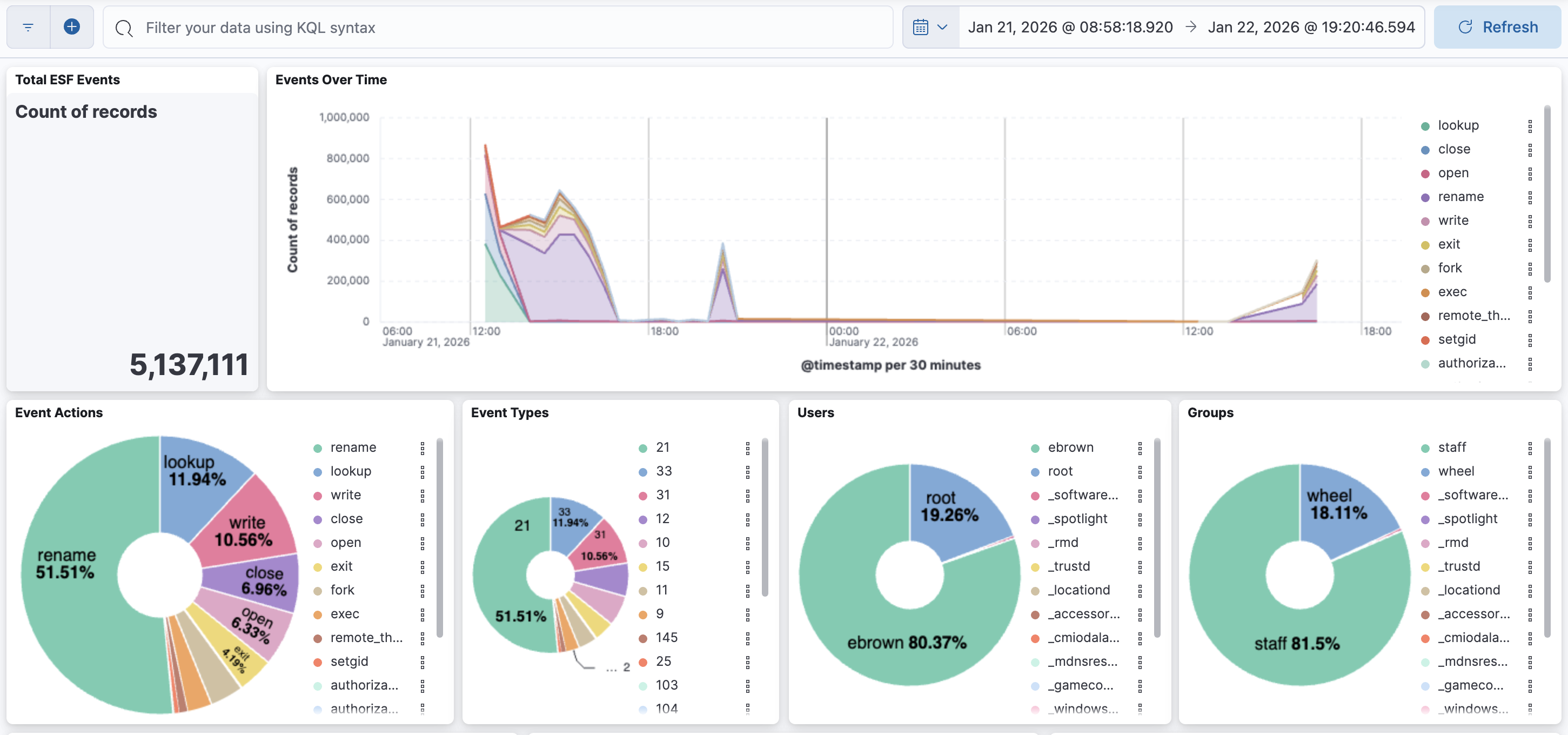This screenshot has width=1568, height=735.
Task: Toggle ebrown entry in Users legend
Action: [1070, 447]
